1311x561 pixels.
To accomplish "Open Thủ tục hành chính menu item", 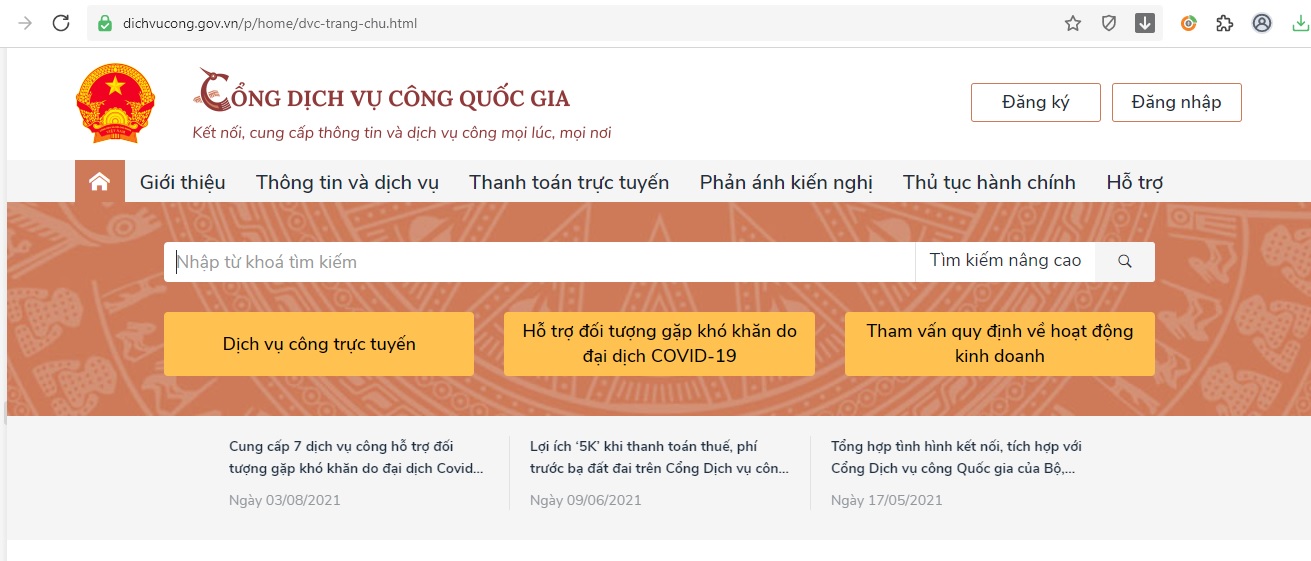I will (x=989, y=182).
